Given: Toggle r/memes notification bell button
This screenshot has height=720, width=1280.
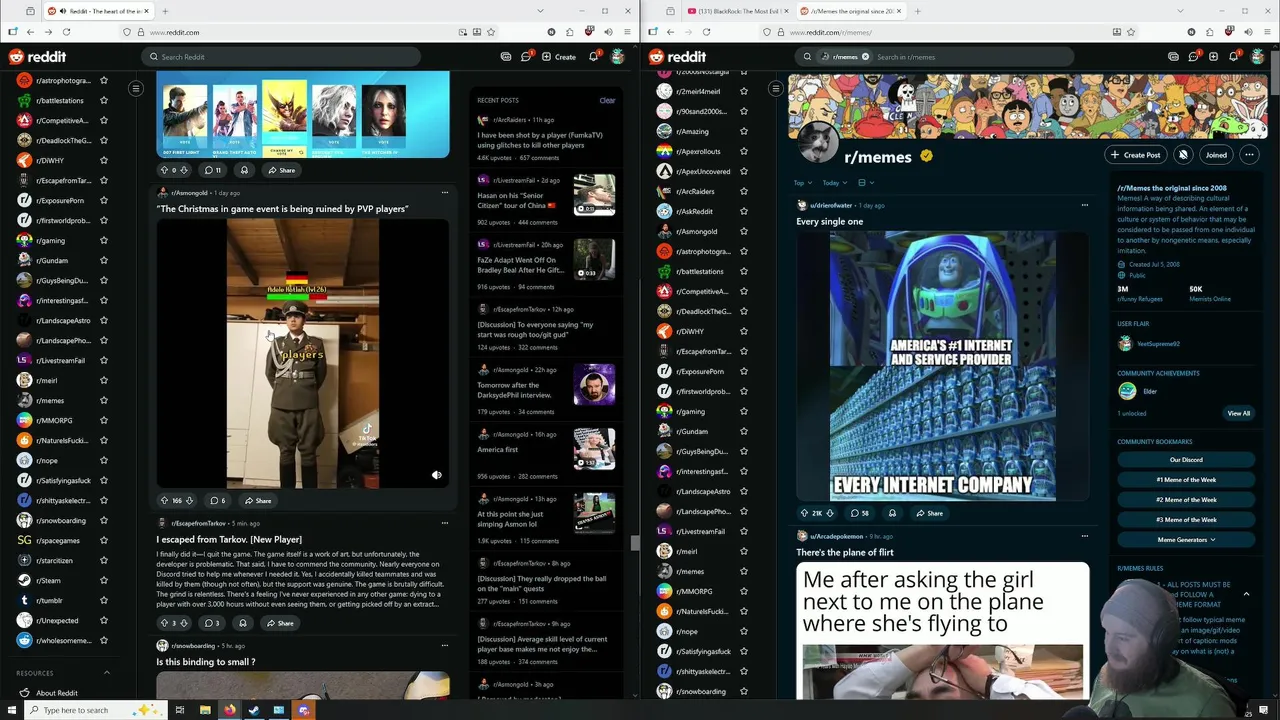Looking at the screenshot, I should (1183, 155).
